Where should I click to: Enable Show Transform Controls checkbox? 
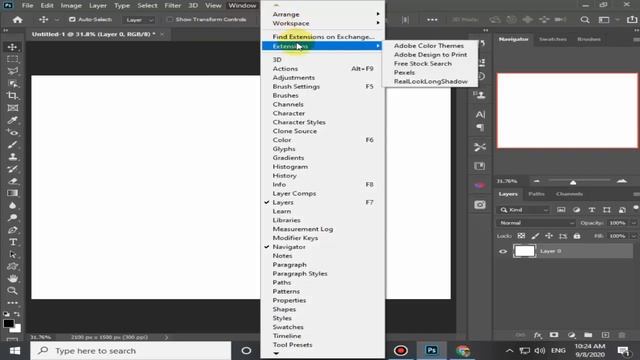click(170, 20)
